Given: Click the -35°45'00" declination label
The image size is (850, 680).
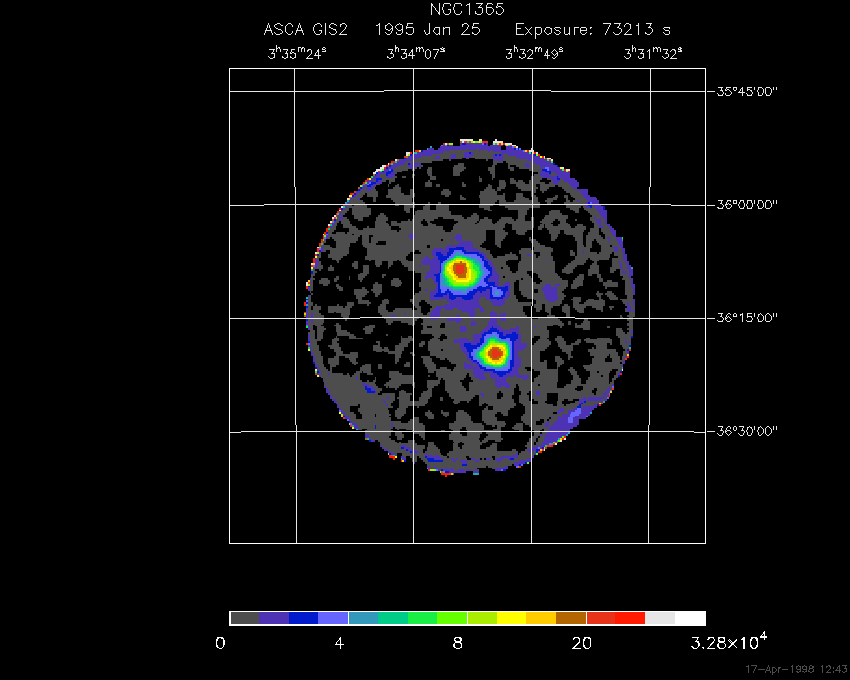Looking at the screenshot, I should 744,91.
